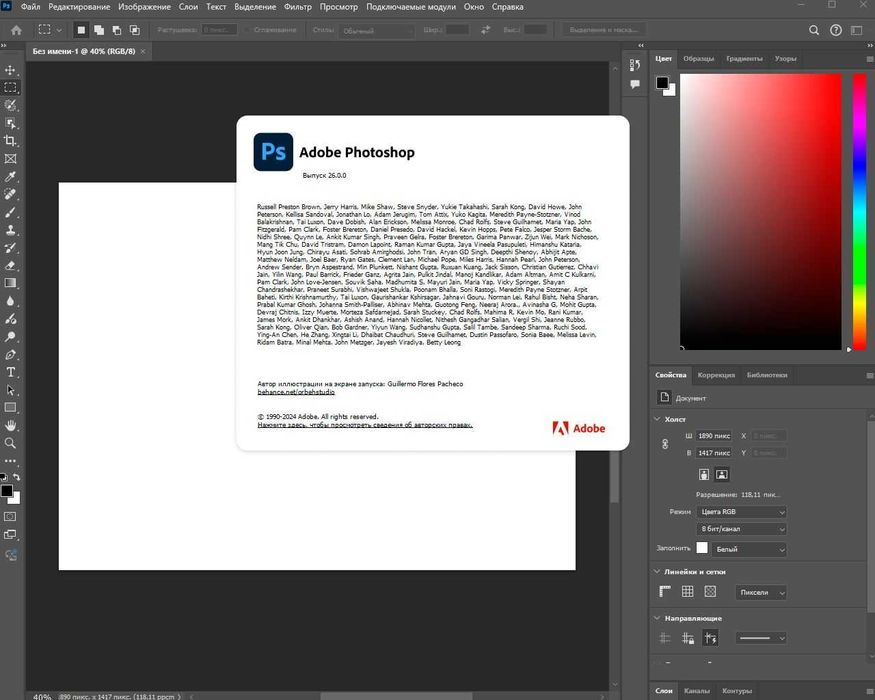Open the Help question mark icon

835,30
